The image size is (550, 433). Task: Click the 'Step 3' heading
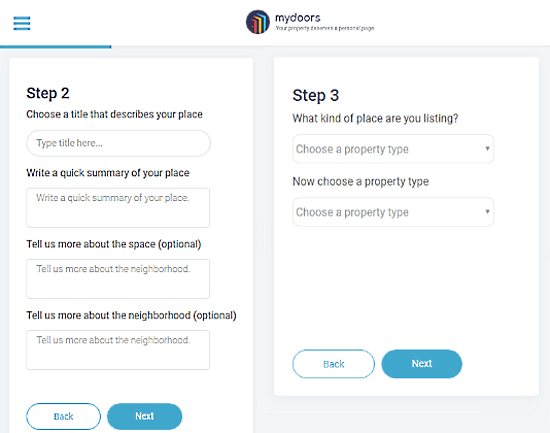[316, 95]
